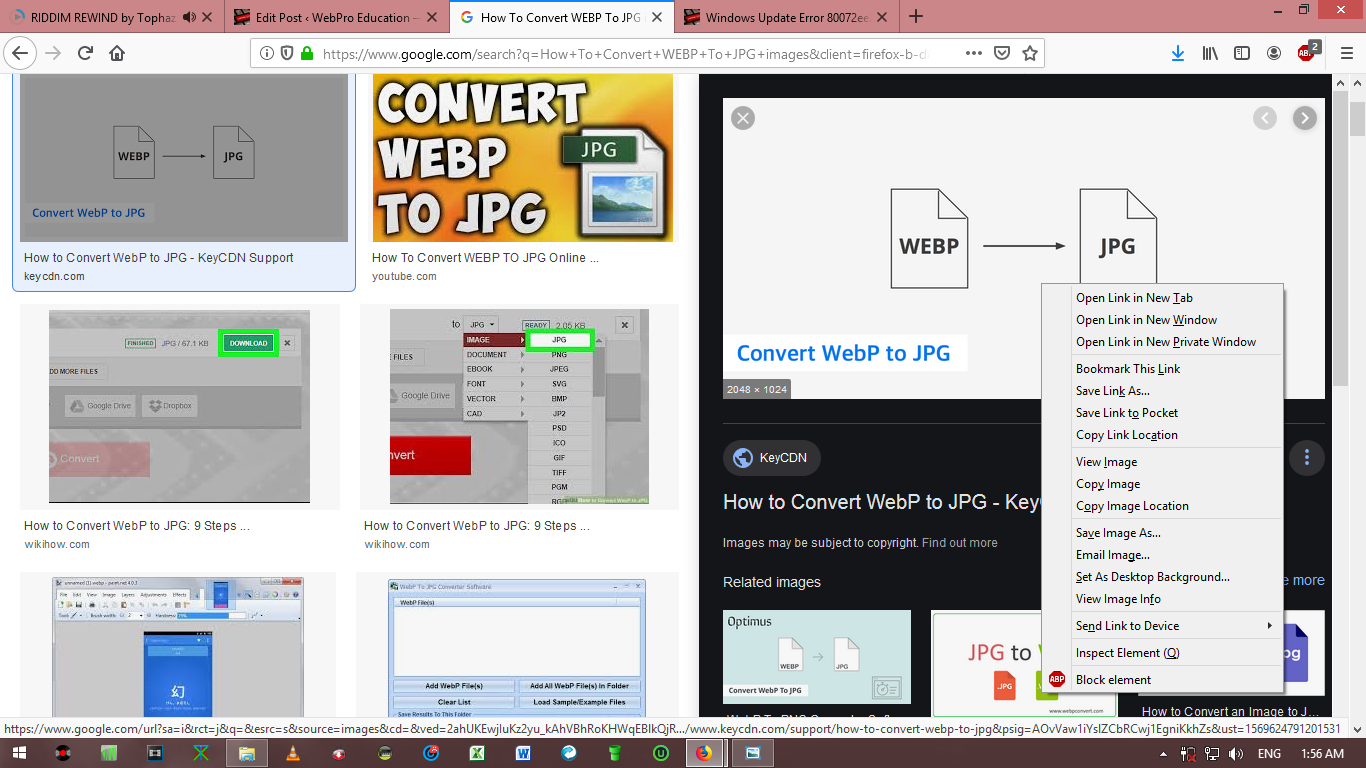This screenshot has height=768, width=1366.
Task: Open the page actions three-dot menu
Action: 973,53
